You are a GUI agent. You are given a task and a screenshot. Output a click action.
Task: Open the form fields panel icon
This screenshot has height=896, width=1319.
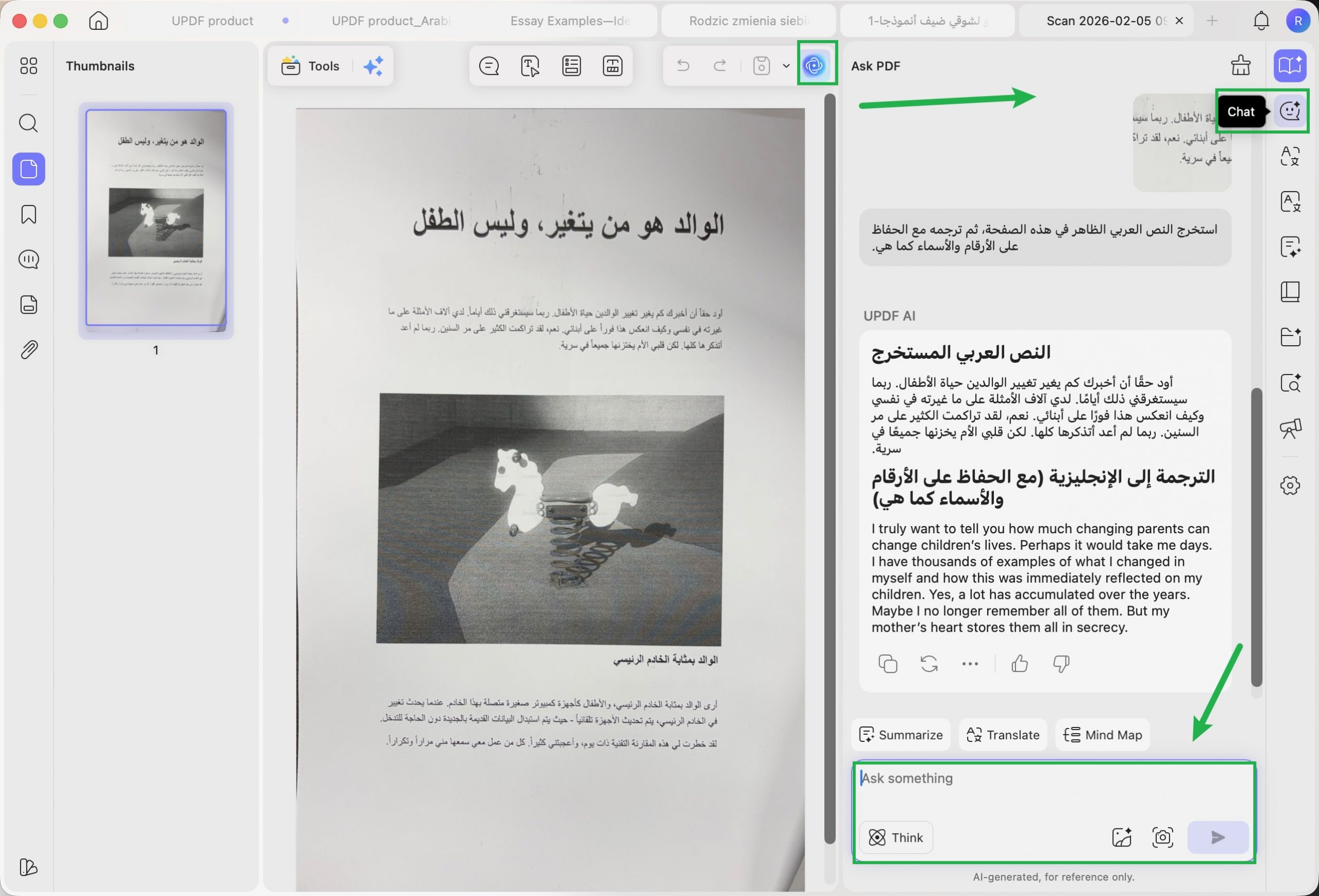pyautogui.click(x=28, y=305)
